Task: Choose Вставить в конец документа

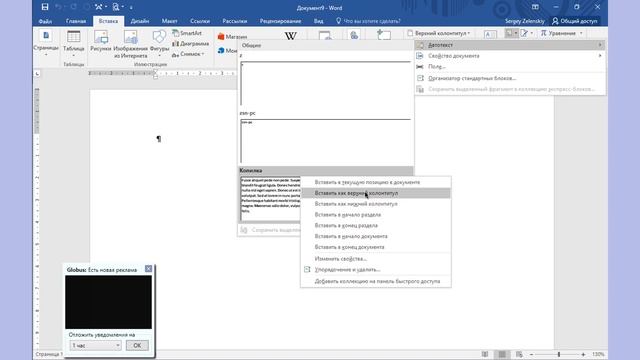Action: tap(376, 247)
